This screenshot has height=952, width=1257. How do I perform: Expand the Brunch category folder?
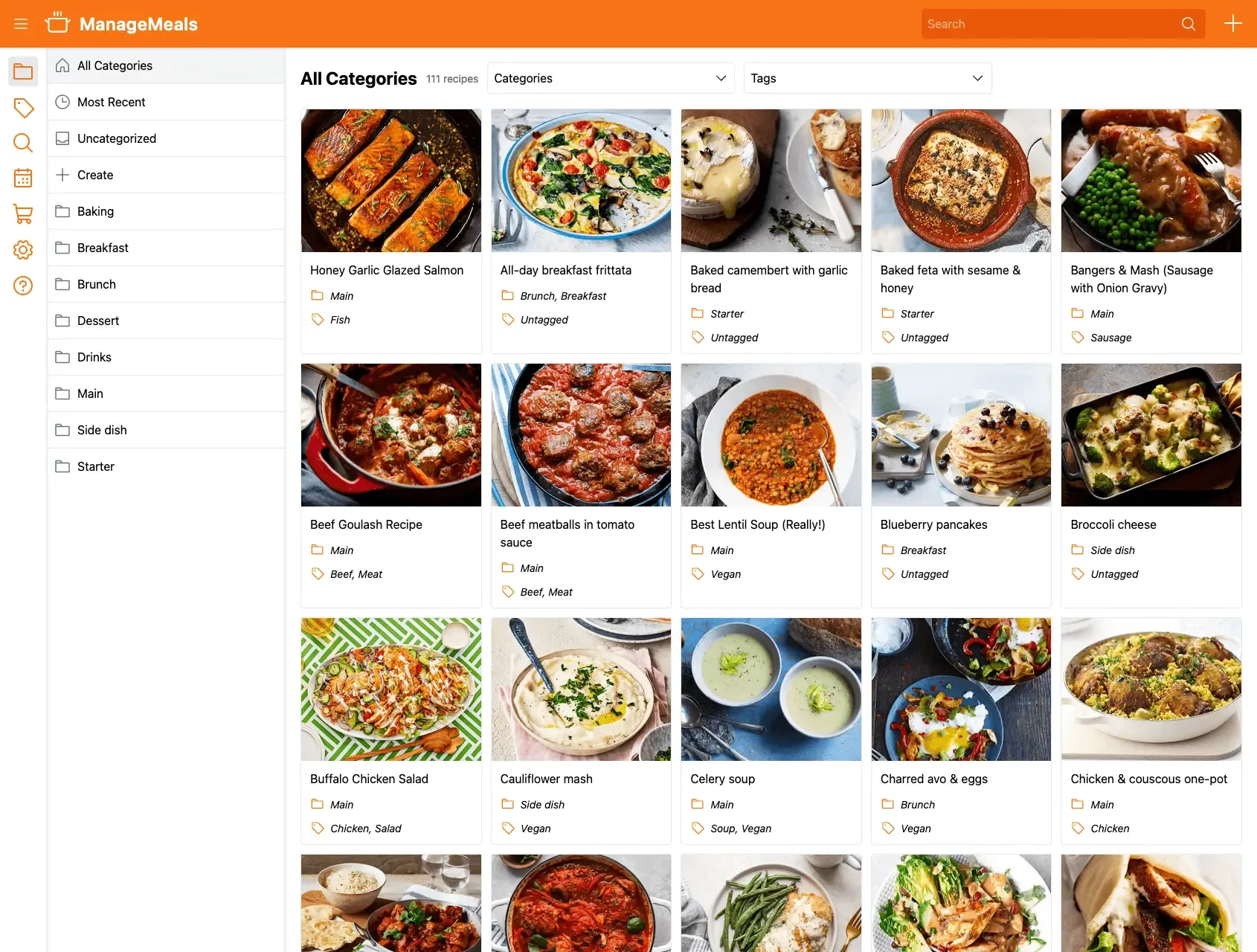click(97, 284)
